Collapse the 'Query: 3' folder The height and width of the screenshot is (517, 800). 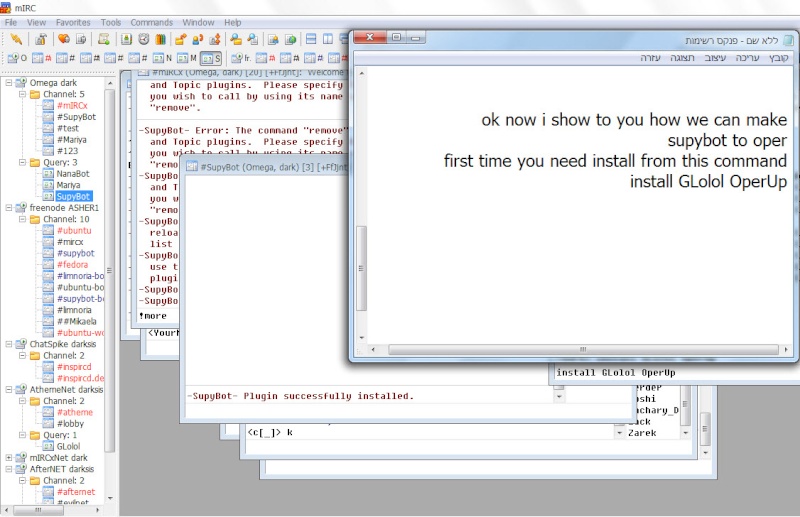pos(22,162)
